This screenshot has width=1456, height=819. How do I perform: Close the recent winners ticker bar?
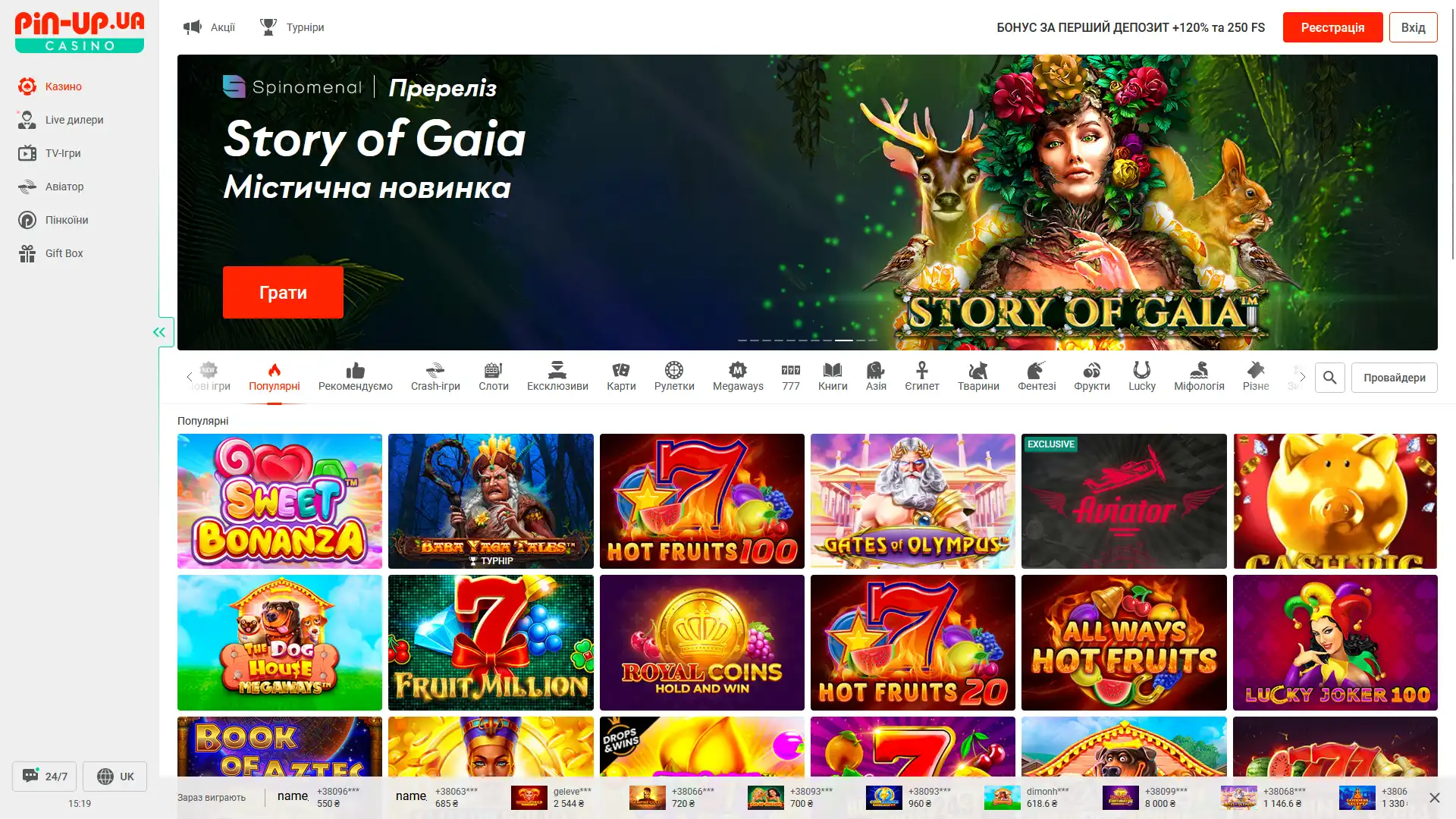[x=1434, y=798]
